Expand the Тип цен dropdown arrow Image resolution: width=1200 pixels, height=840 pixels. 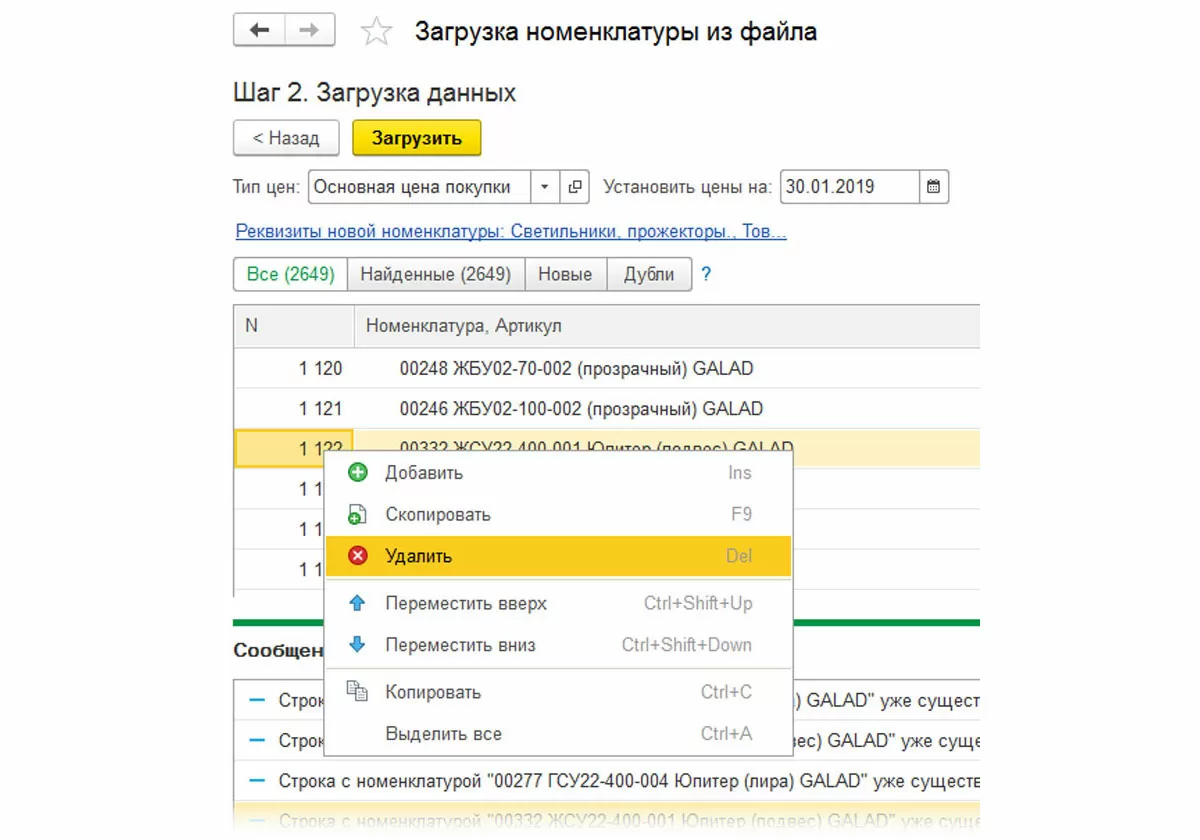click(x=545, y=187)
